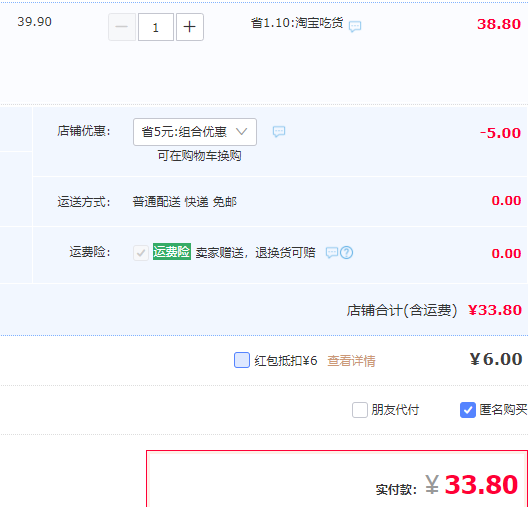Click the chat bubble icon beside 淘宝吃货

click(355, 26)
